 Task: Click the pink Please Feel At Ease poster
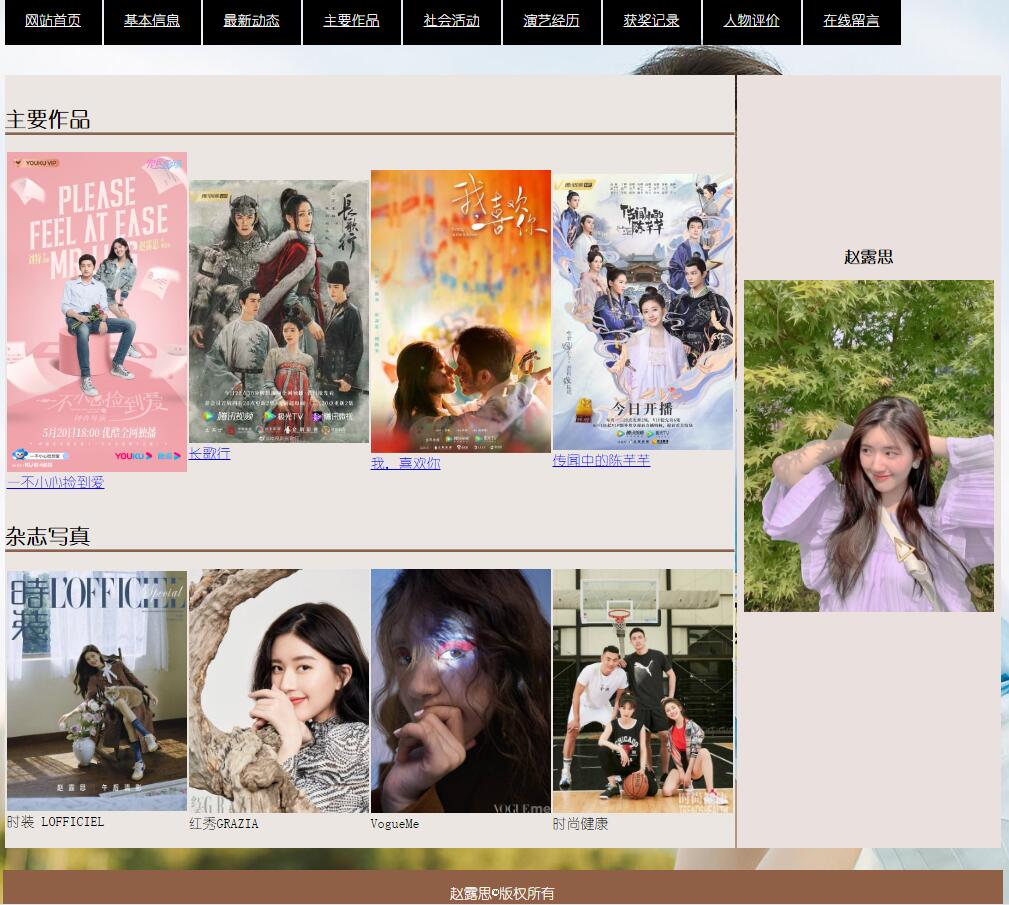[x=97, y=312]
